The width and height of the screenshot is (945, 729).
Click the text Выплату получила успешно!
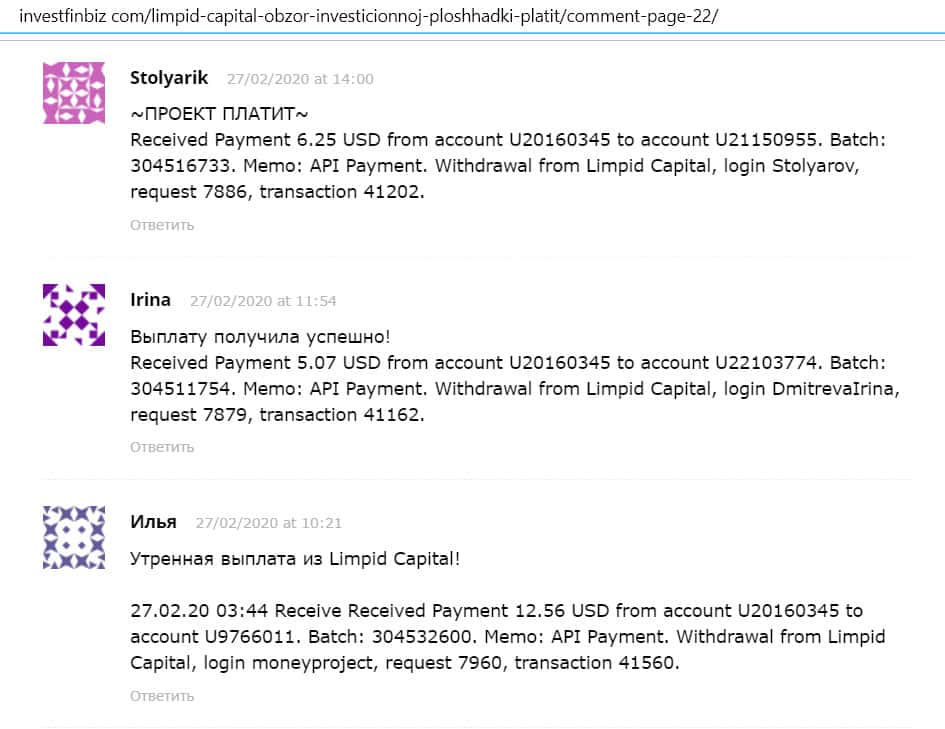260,337
